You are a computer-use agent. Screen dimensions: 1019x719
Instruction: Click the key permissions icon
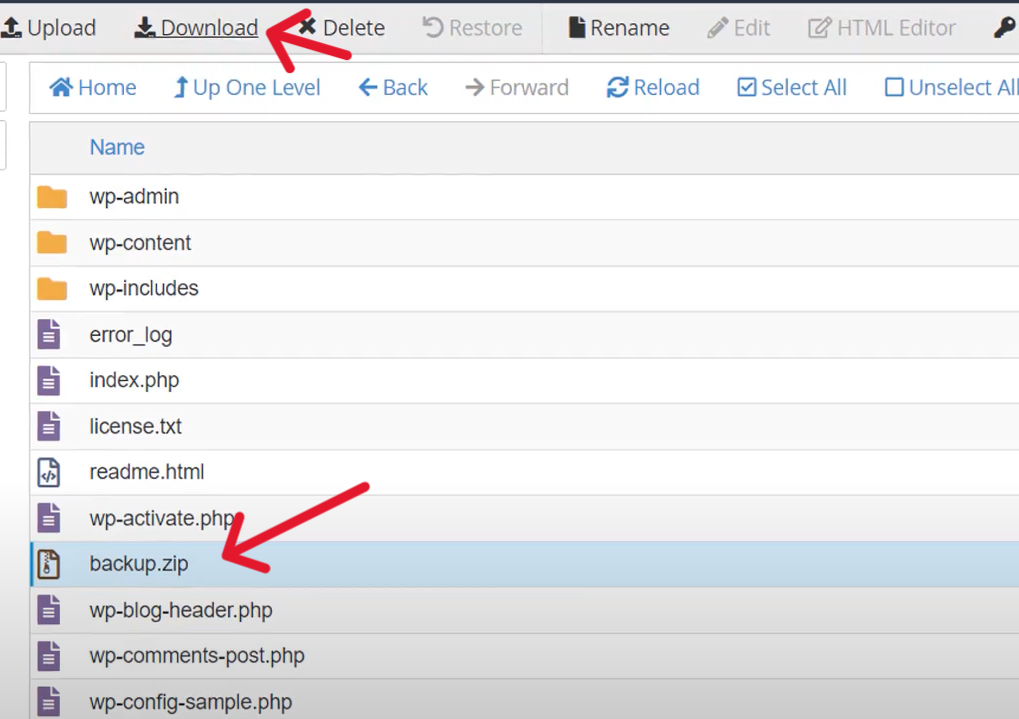point(1005,28)
